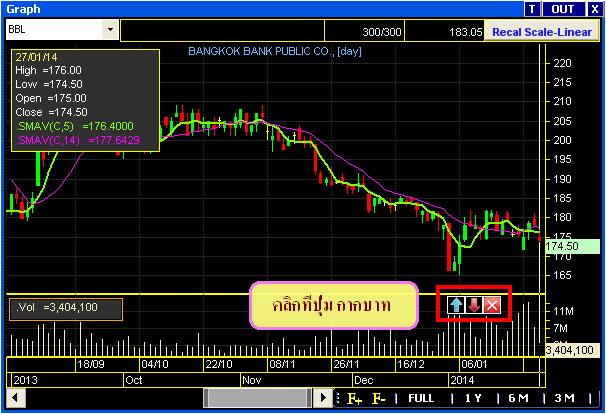Click the 300/300 bar count field
Screen dimensions: 606x414
coord(364,31)
